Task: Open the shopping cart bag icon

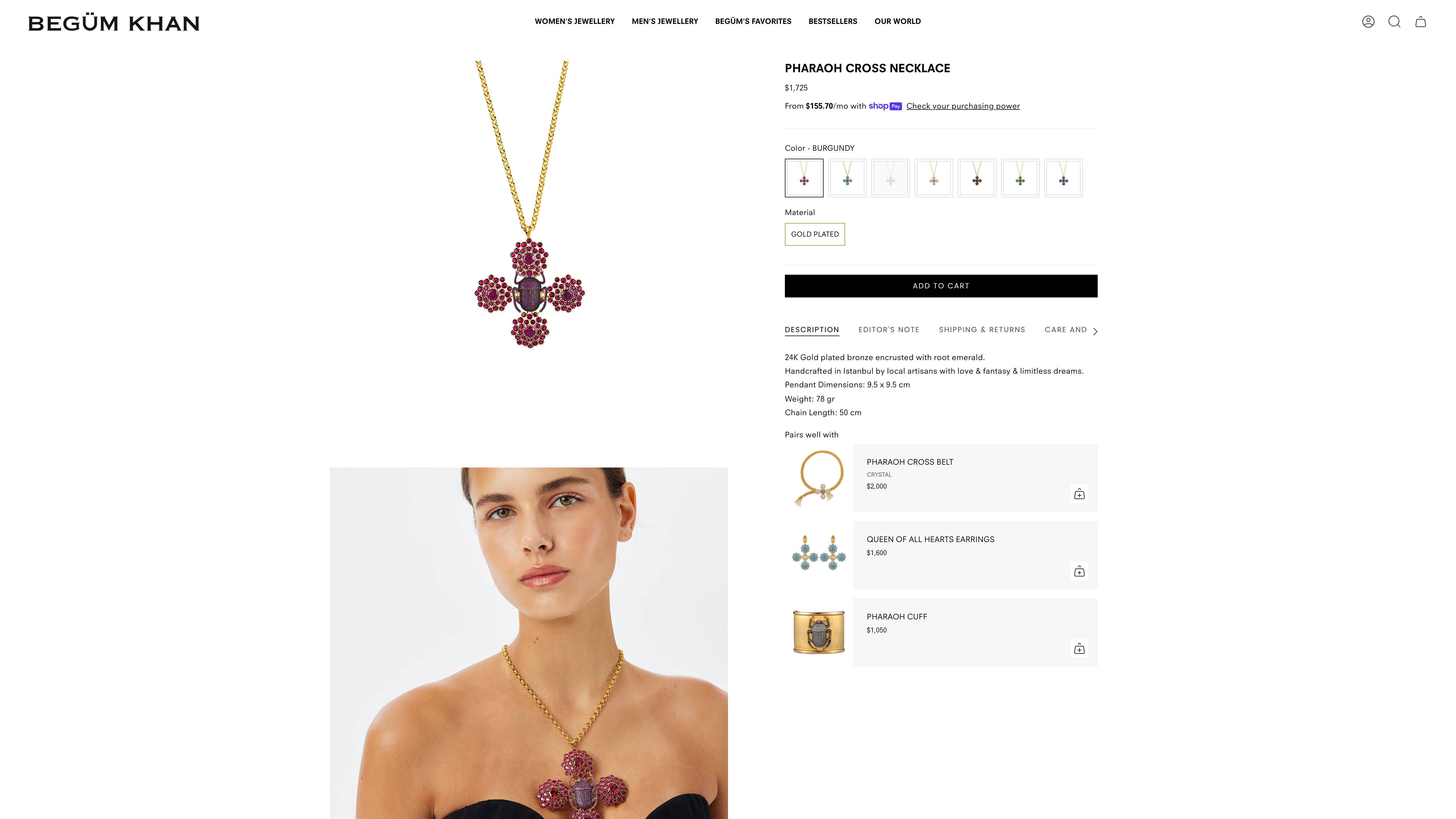Action: pos(1420,22)
